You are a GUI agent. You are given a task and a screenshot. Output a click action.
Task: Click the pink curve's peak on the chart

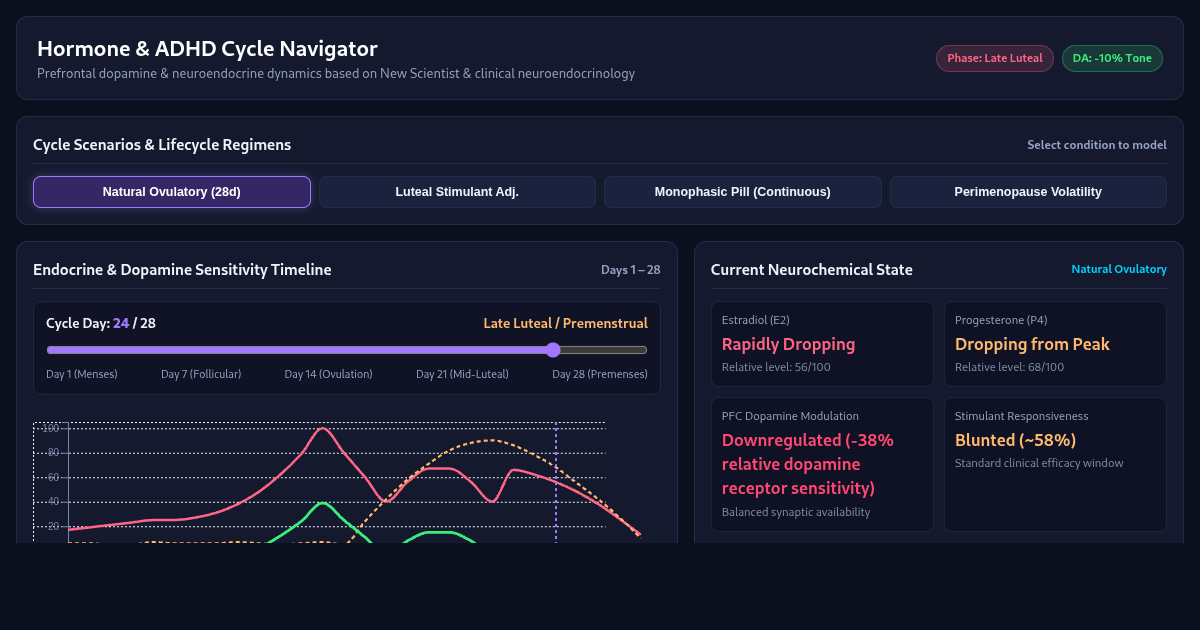pyautogui.click(x=321, y=428)
